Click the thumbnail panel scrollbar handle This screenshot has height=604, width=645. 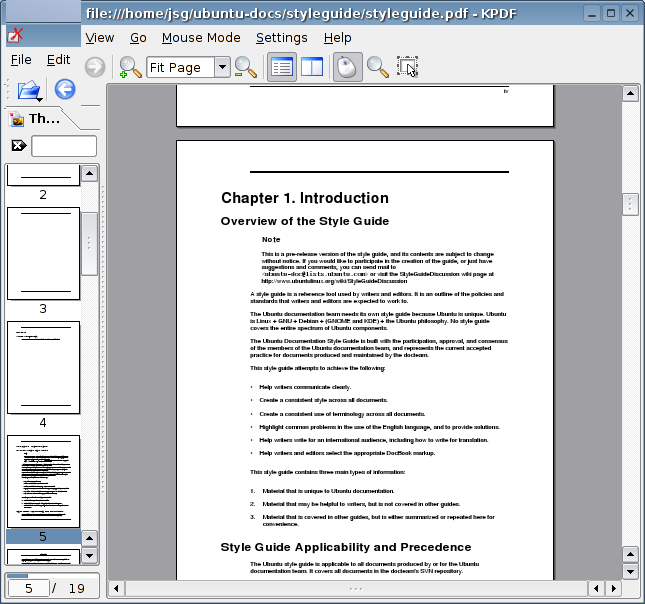click(x=89, y=244)
